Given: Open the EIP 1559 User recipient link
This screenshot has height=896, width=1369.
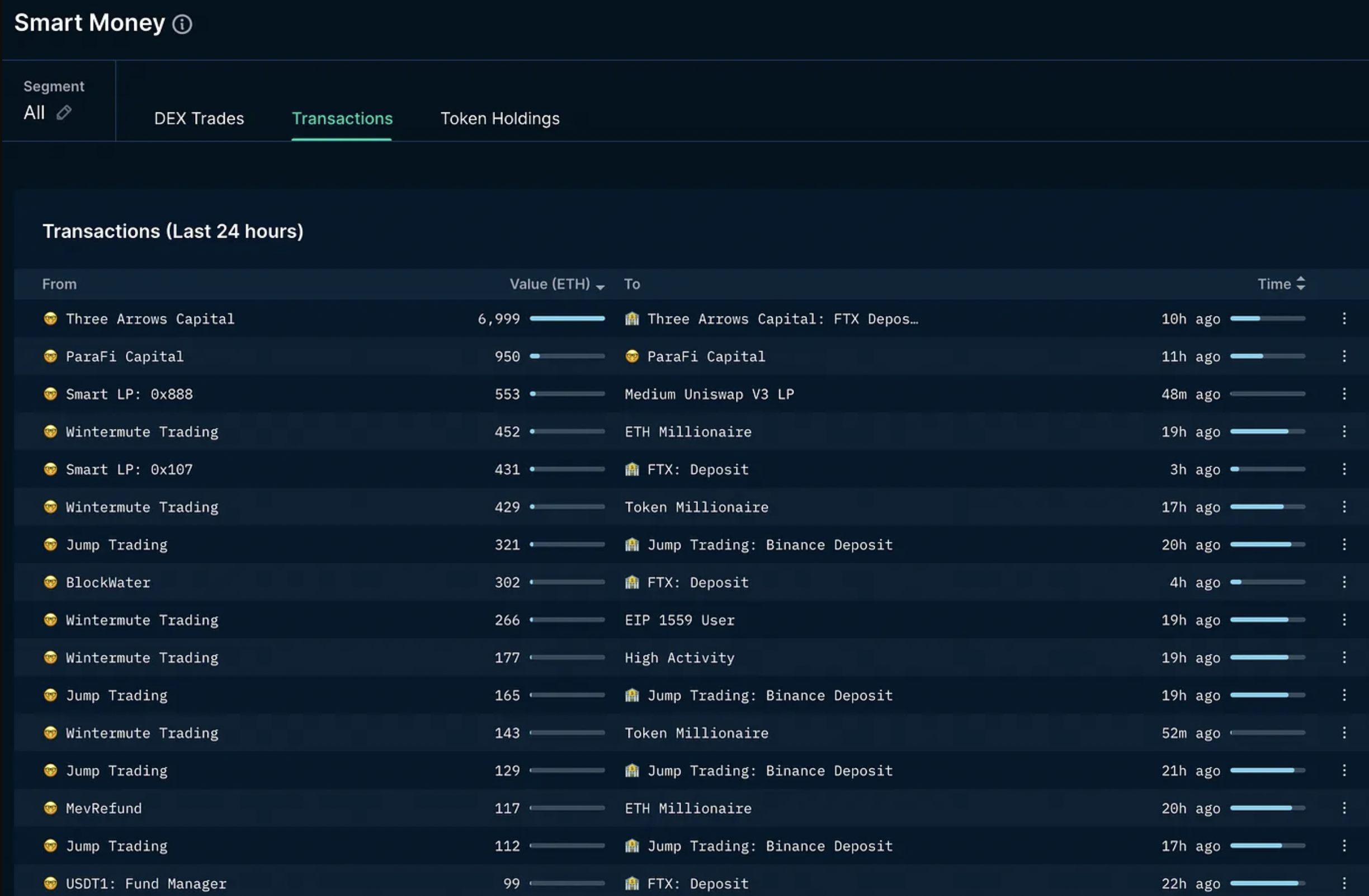Looking at the screenshot, I should pyautogui.click(x=680, y=620).
